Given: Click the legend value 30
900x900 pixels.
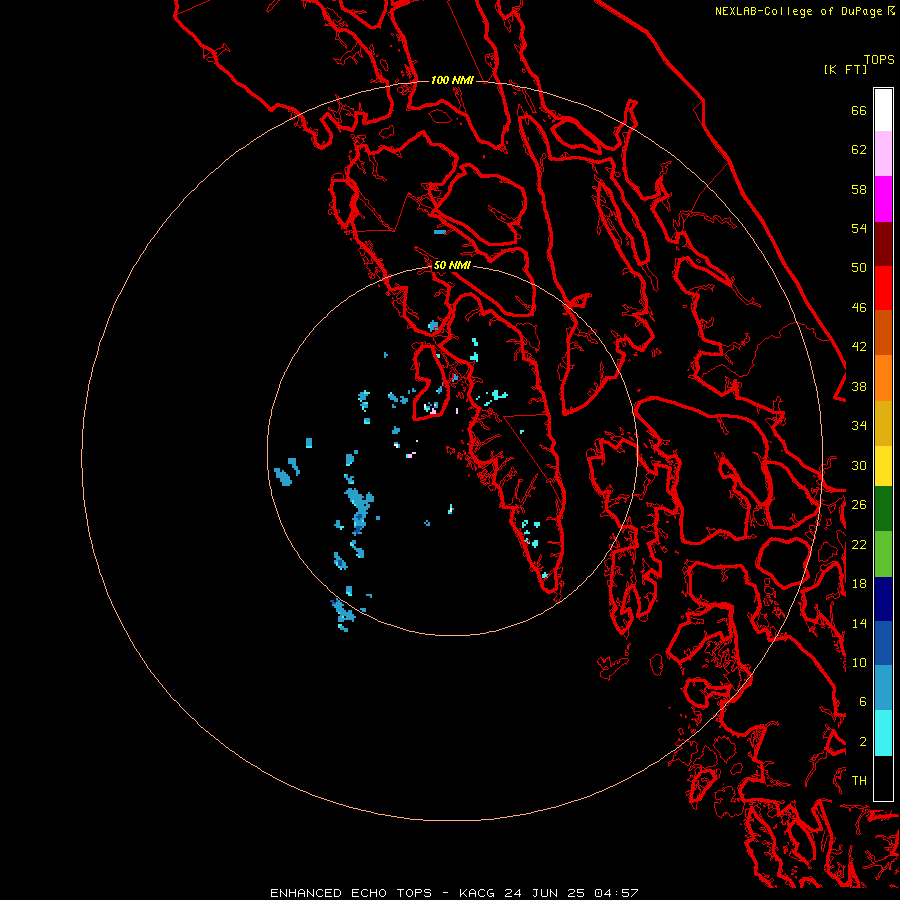Looking at the screenshot, I should (x=859, y=465).
